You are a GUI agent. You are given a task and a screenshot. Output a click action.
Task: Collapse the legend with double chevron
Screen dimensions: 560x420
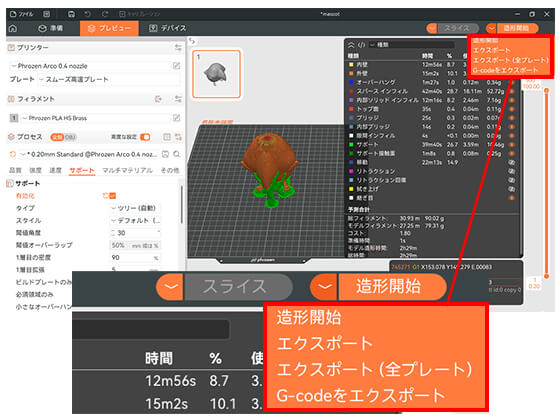[351, 45]
